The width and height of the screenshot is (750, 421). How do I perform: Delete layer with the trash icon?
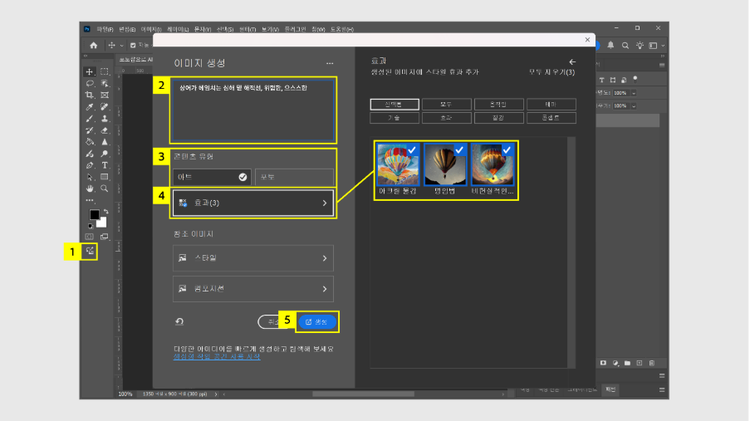point(651,363)
